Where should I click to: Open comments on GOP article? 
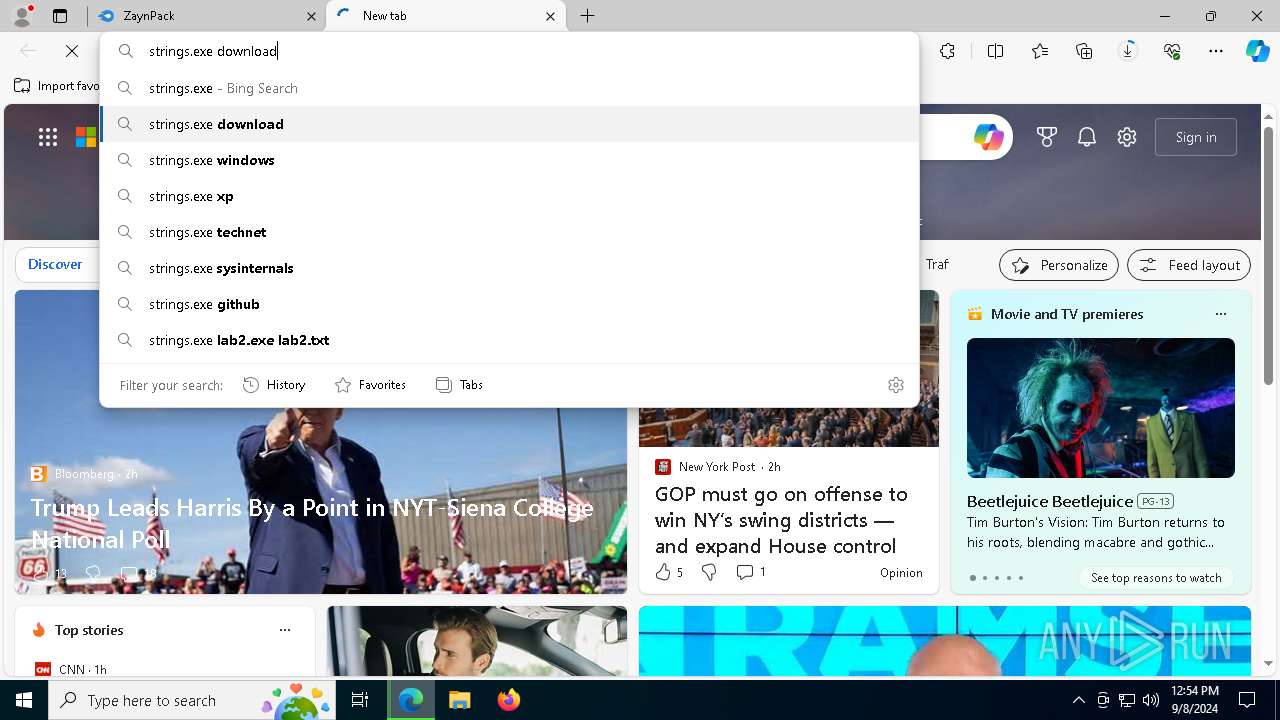(x=751, y=572)
